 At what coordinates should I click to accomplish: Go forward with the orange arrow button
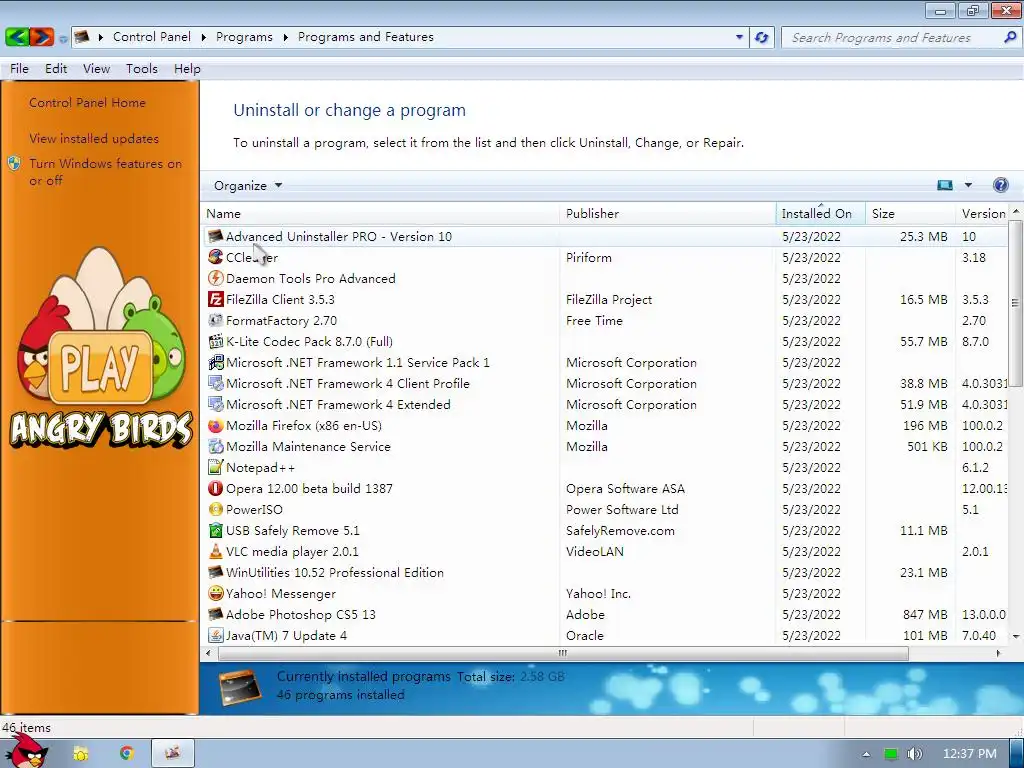point(41,37)
